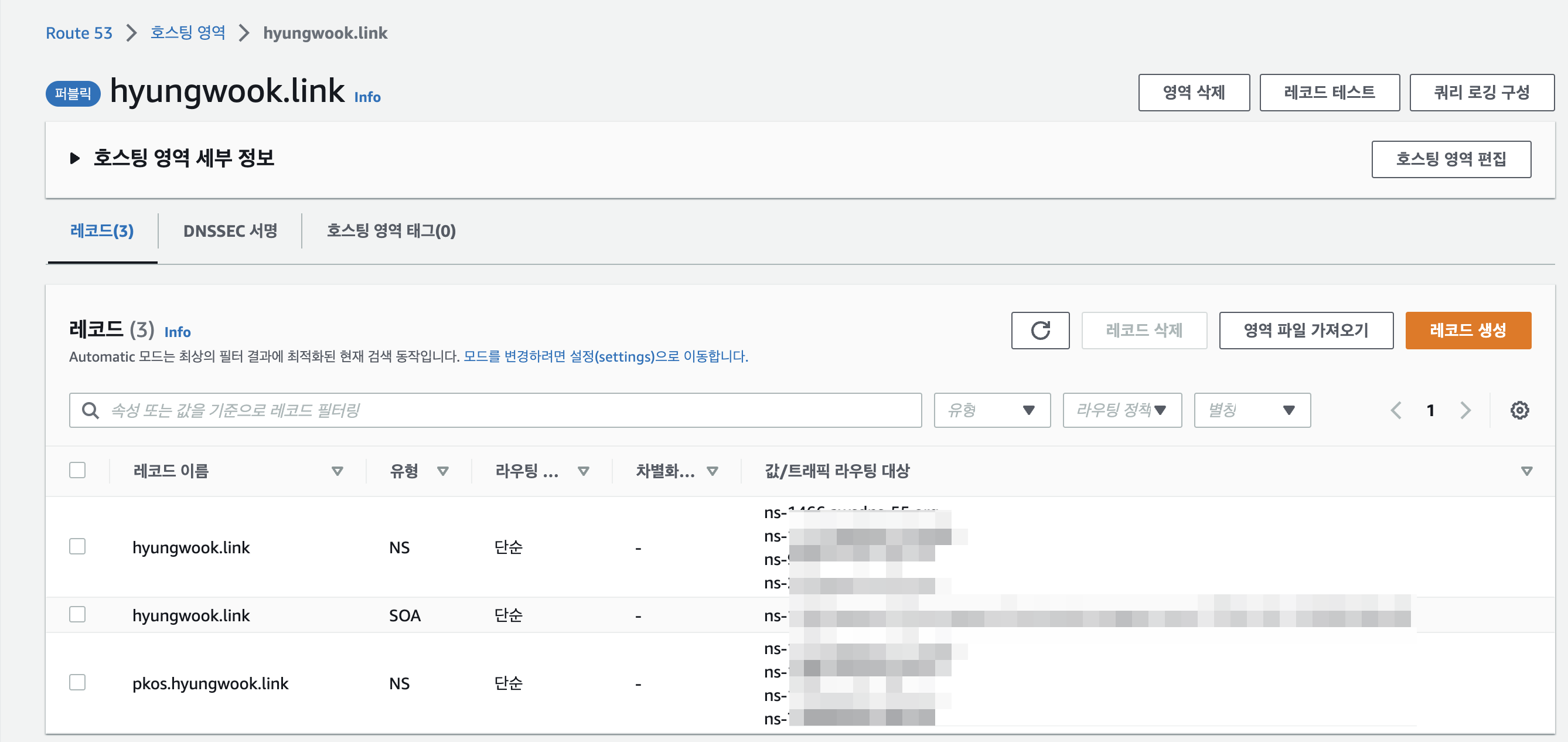The width and height of the screenshot is (1568, 742).
Task: Go to previous page arrow
Action: pyautogui.click(x=1396, y=410)
